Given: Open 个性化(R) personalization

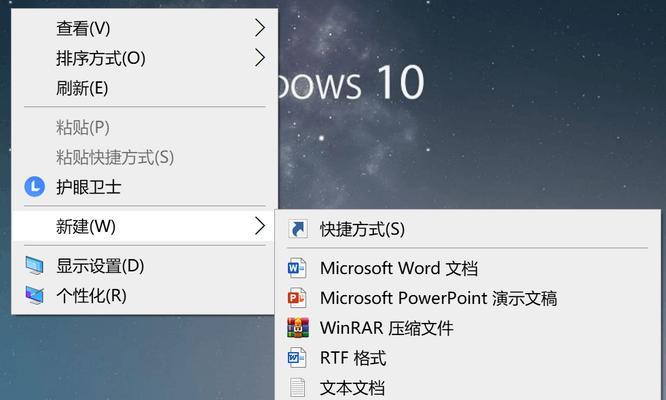Looking at the screenshot, I should [x=144, y=296].
